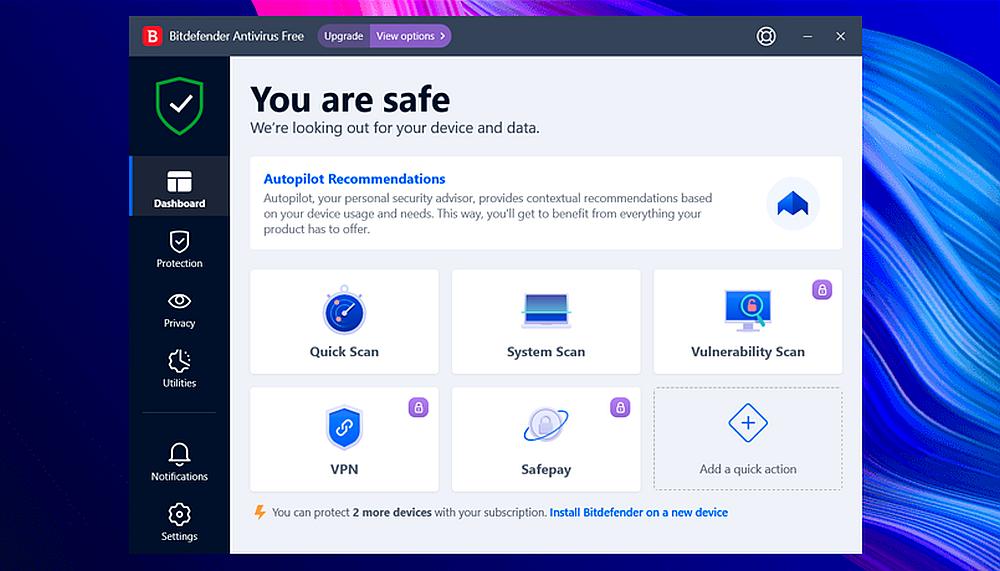The width and height of the screenshot is (1000, 571).
Task: Click 'We're looking out for your device' text
Action: tap(395, 128)
